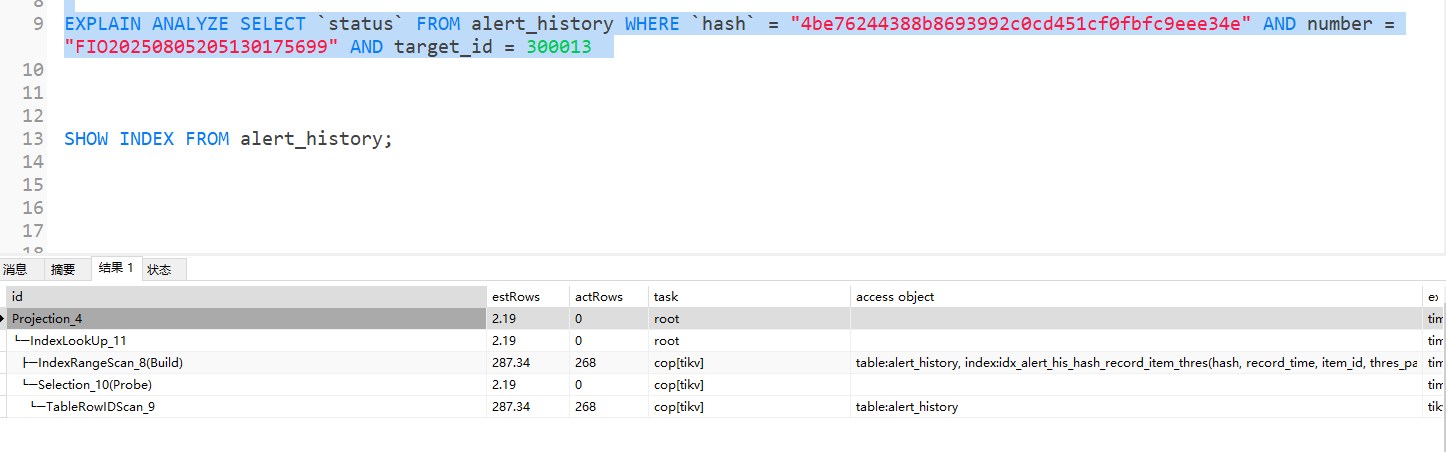
Task: Click the access object column header
Action: (1135, 297)
